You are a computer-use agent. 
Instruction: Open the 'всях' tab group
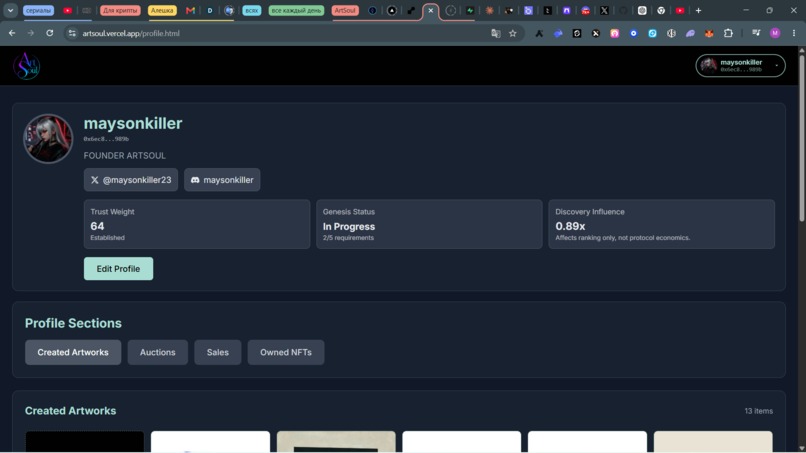pos(251,10)
